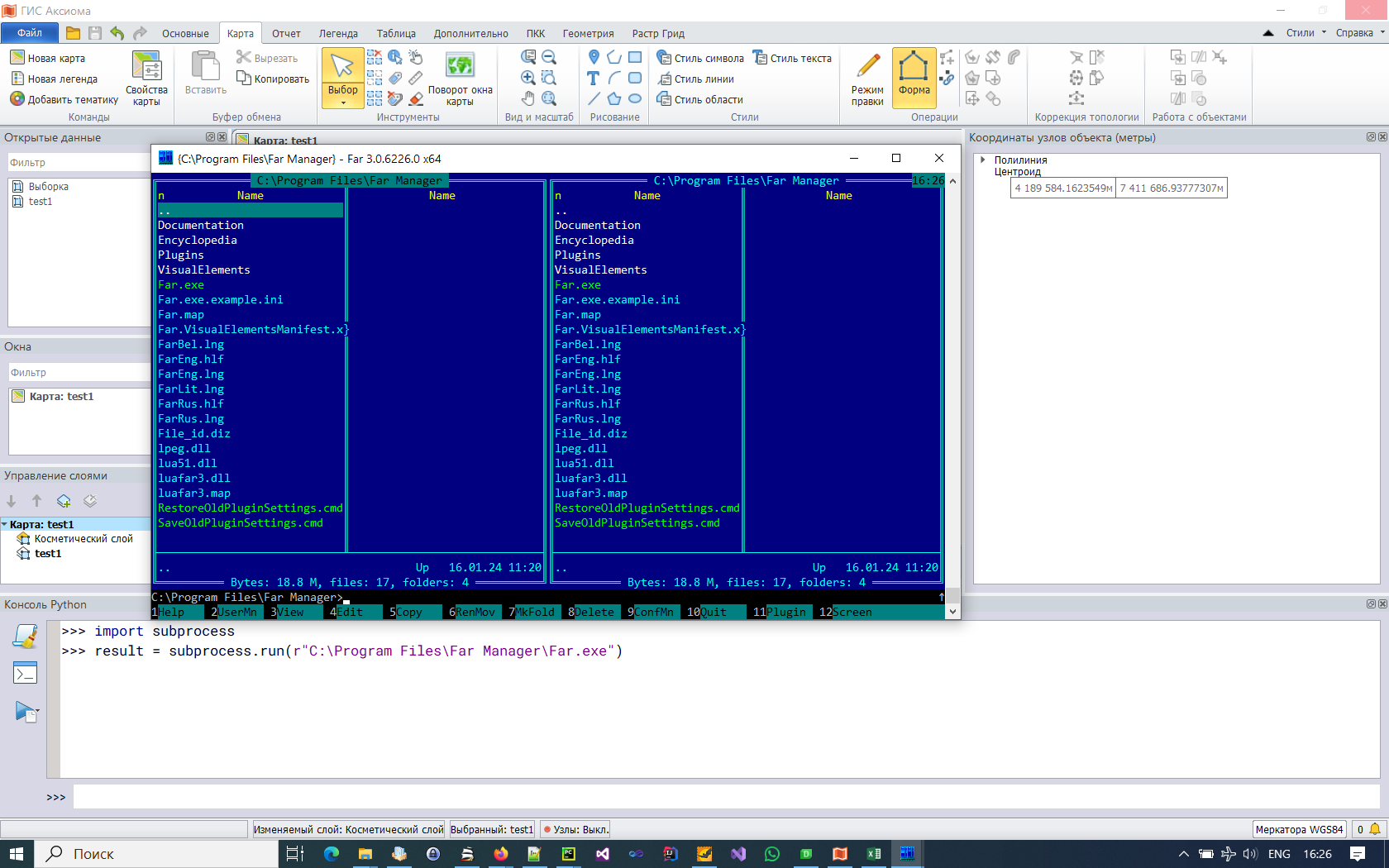The height and width of the screenshot is (868, 1389).
Task: Switch to the Легенда ribbon tab
Action: (338, 34)
